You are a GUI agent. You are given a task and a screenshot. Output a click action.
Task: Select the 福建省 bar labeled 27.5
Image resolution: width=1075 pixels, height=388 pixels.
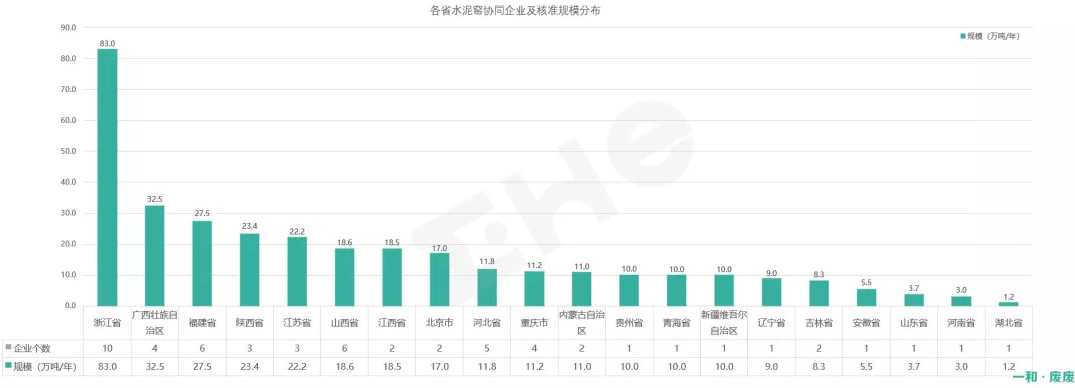coord(202,263)
